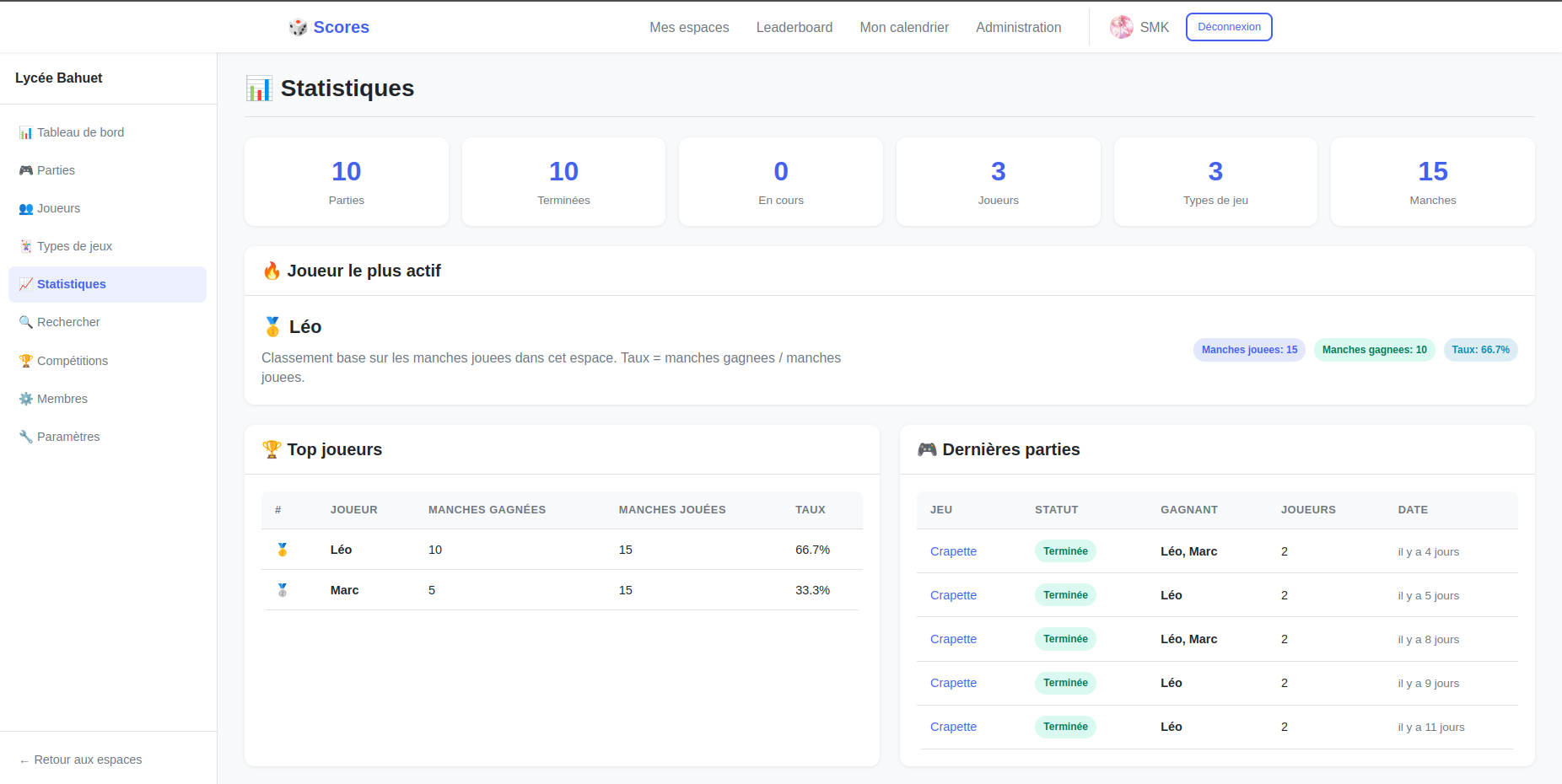Open the Crapette game from 9 days ago

tap(953, 683)
